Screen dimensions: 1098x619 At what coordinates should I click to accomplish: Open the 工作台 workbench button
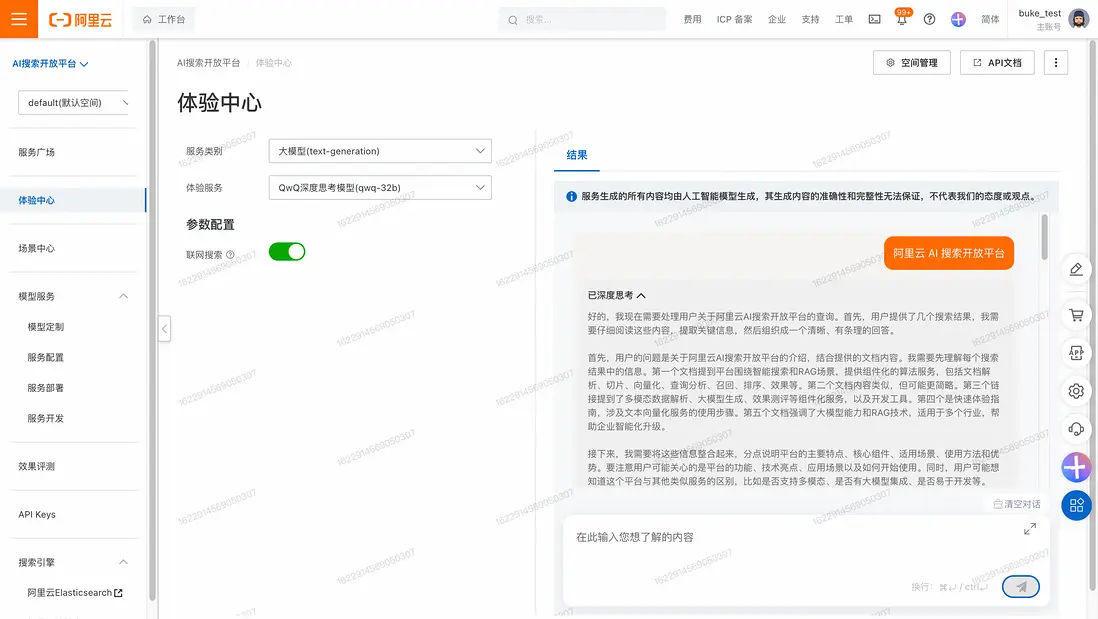point(164,20)
